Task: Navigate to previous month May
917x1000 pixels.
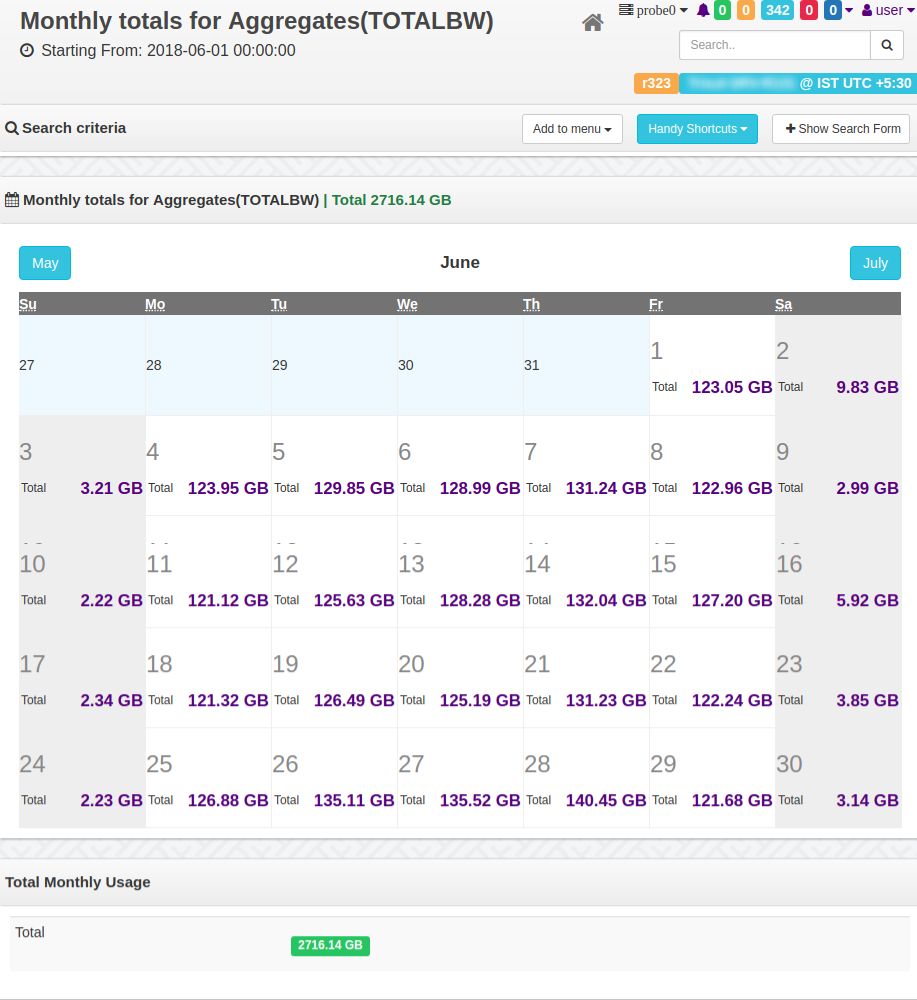Action: tap(45, 263)
